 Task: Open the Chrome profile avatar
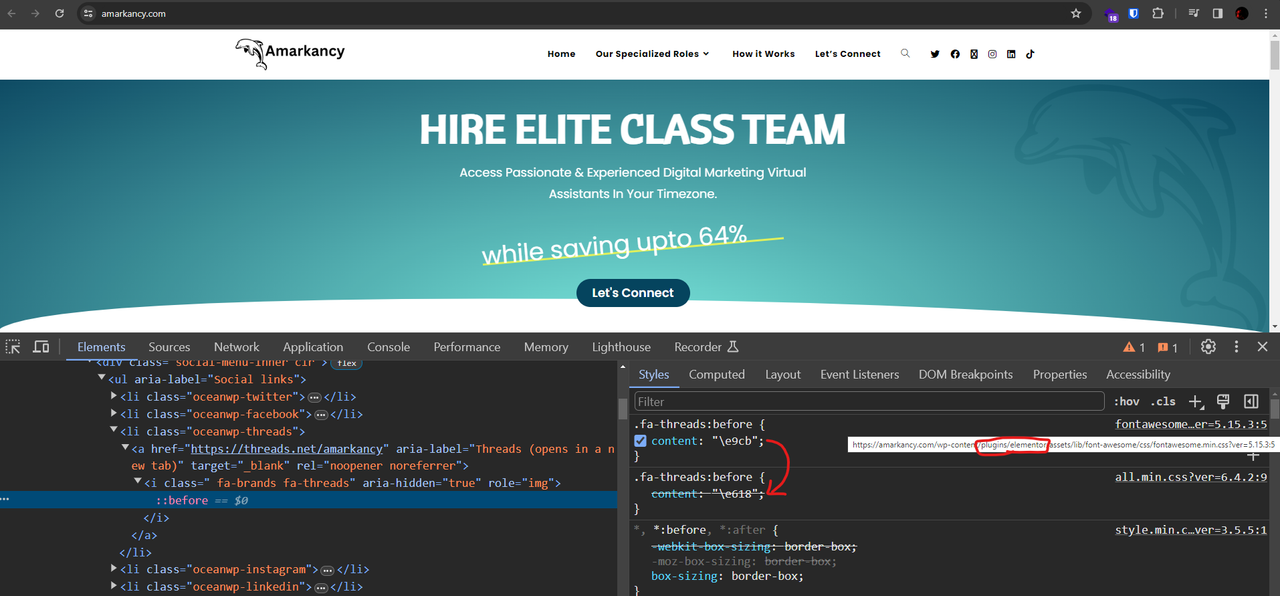pyautogui.click(x=1242, y=14)
